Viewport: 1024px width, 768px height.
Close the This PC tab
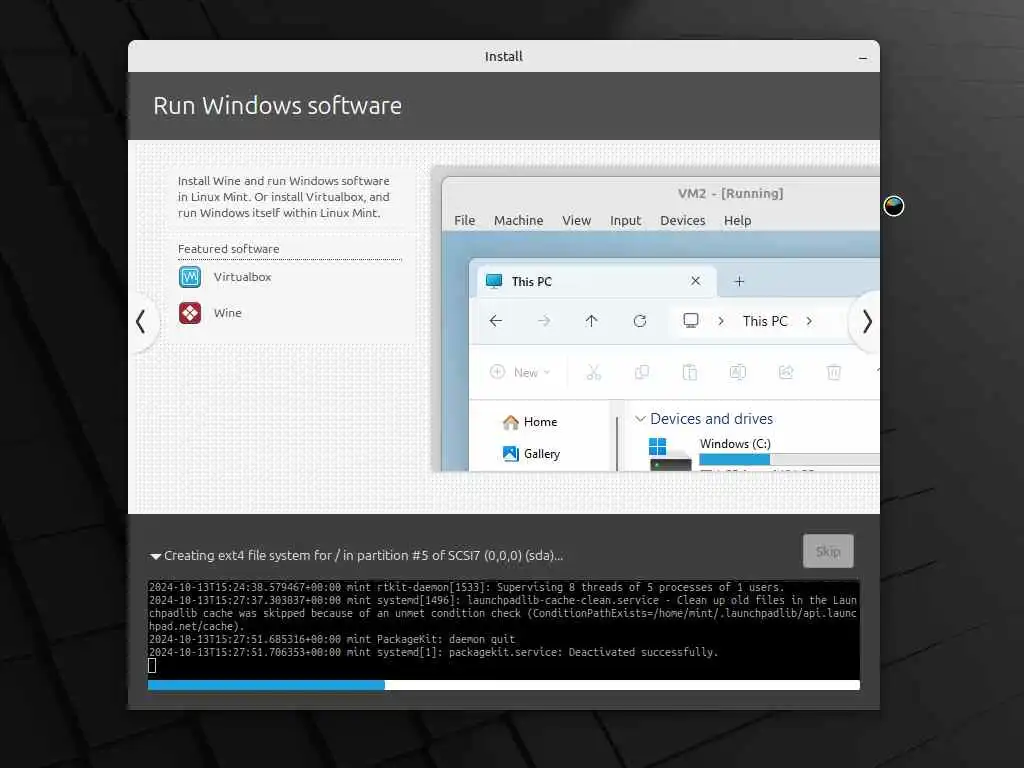click(x=696, y=281)
